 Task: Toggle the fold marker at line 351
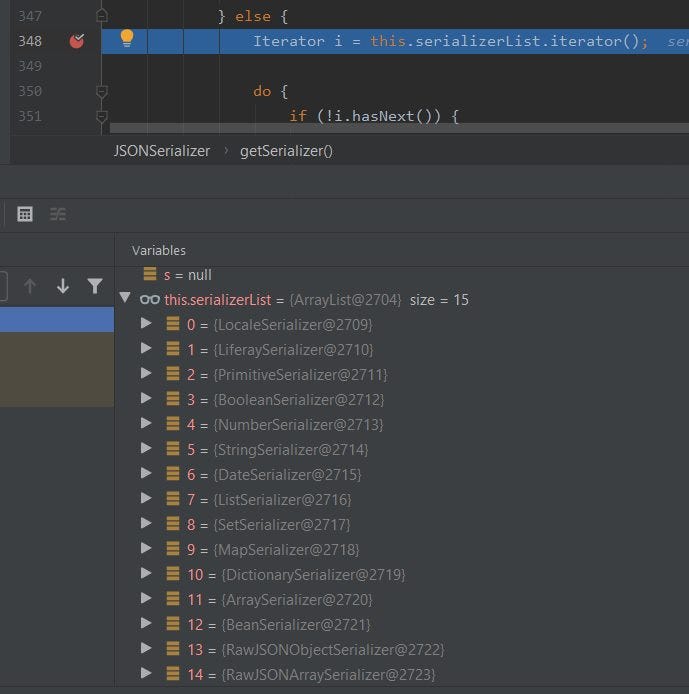[x=102, y=116]
